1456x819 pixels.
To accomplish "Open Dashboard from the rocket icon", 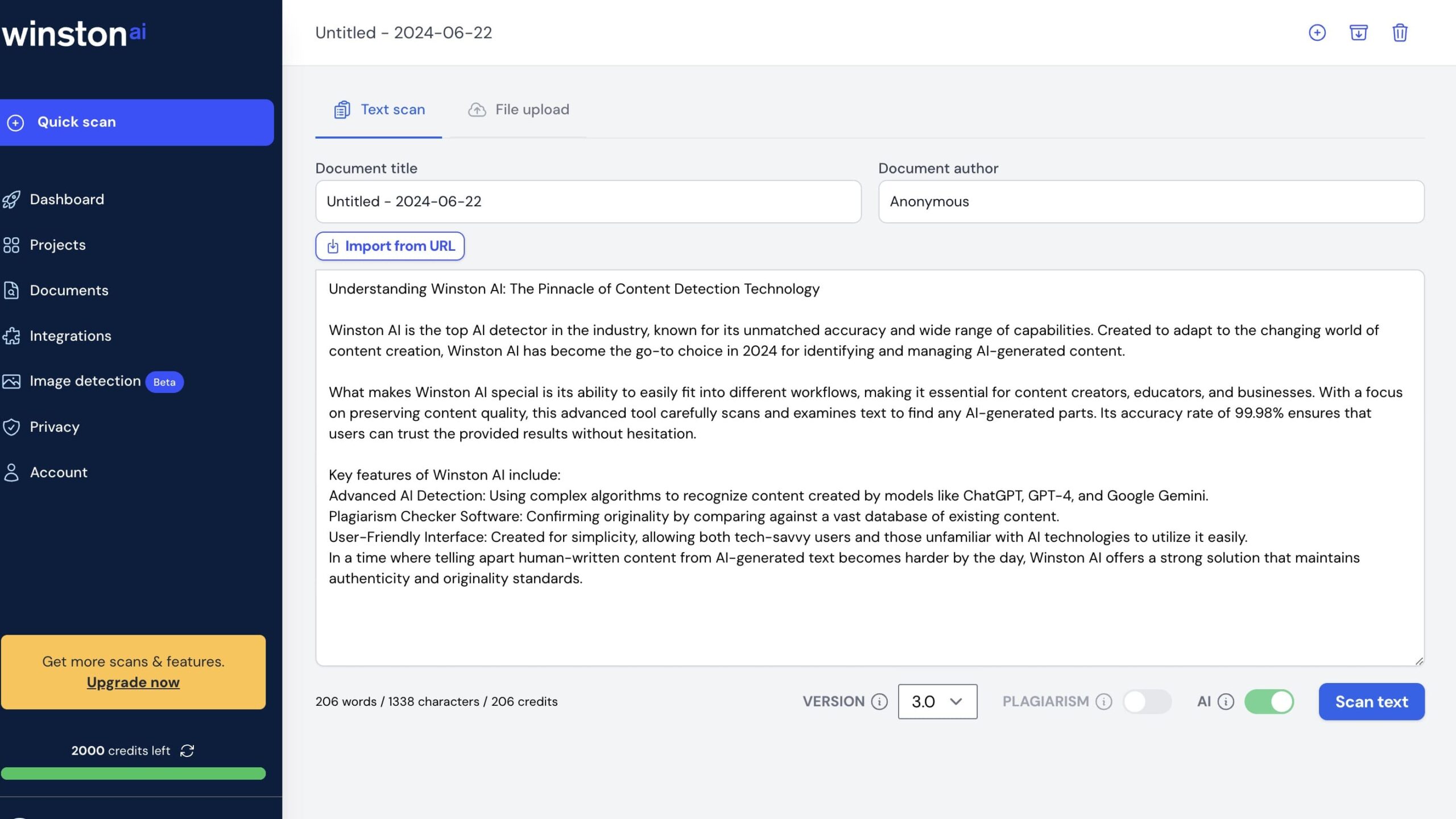I will [11, 200].
